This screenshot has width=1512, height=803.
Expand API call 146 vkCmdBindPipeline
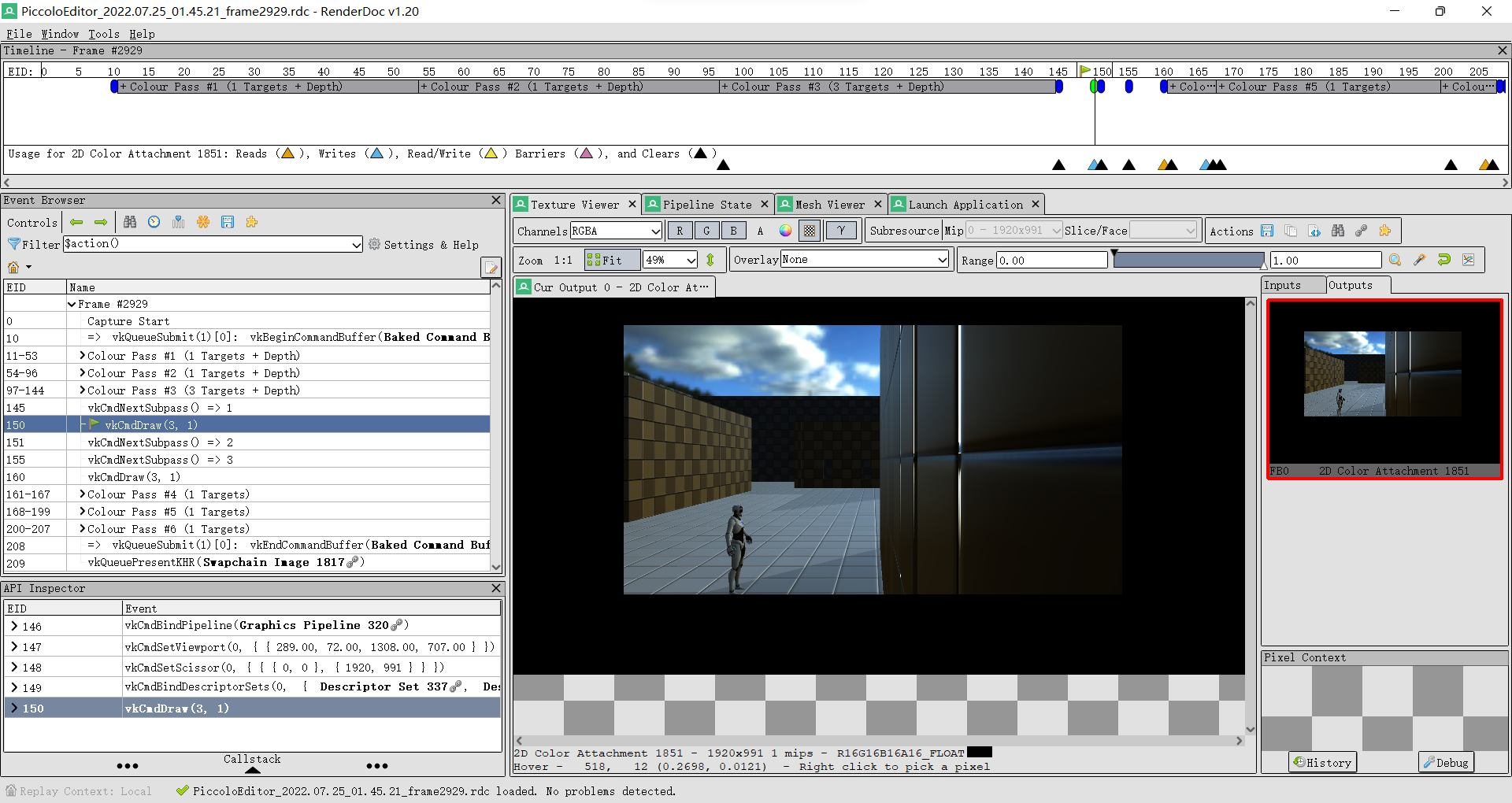[14, 627]
